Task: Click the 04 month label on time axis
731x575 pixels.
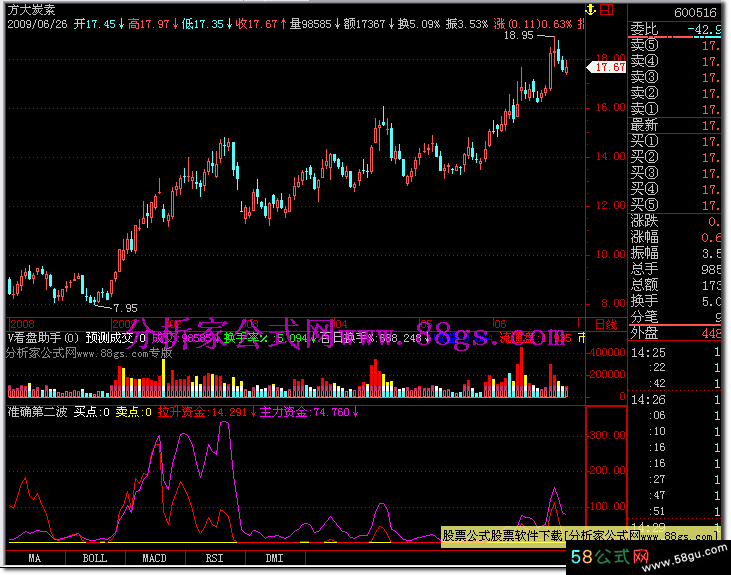Action: (x=341, y=324)
